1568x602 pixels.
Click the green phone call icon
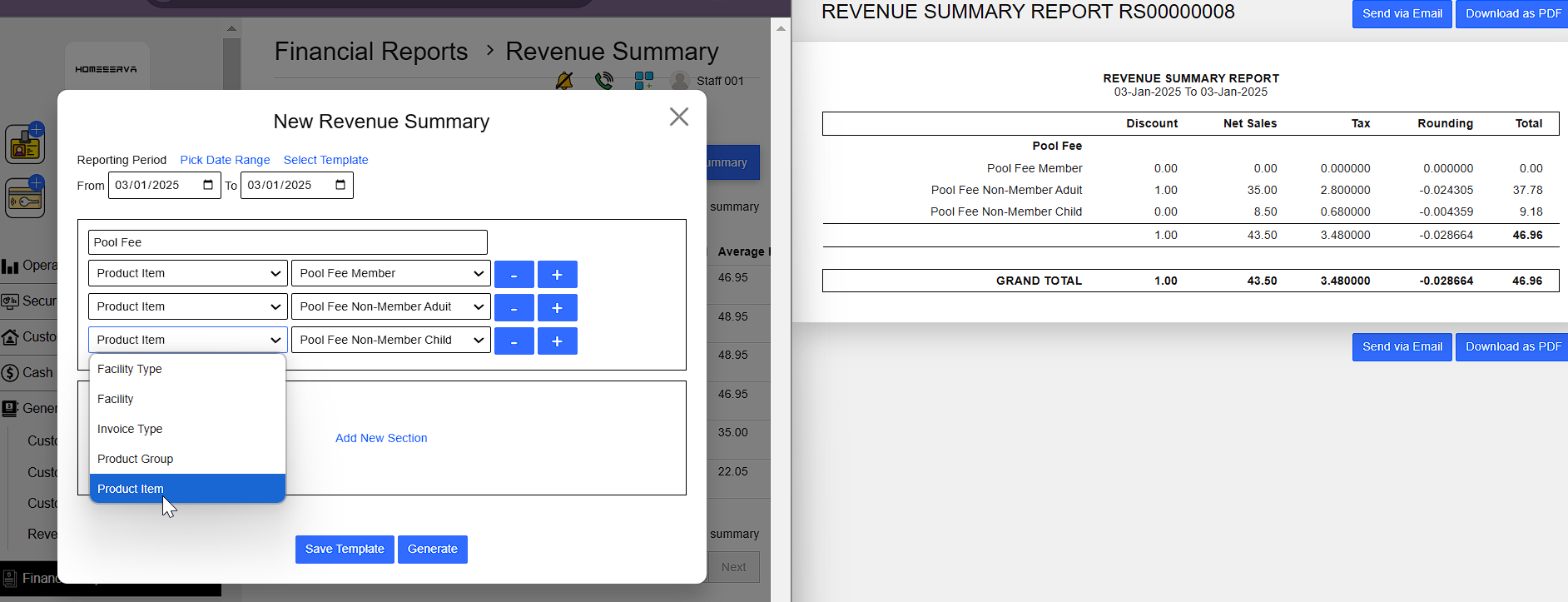point(604,81)
